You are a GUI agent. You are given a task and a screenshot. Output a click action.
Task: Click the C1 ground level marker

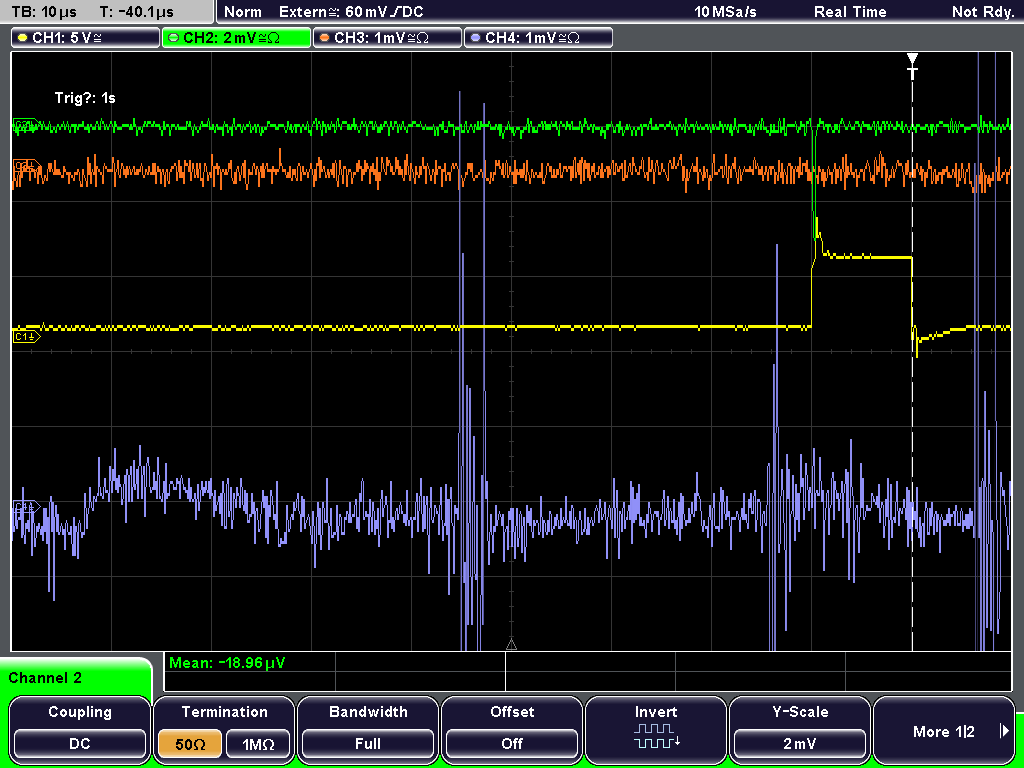point(26,336)
